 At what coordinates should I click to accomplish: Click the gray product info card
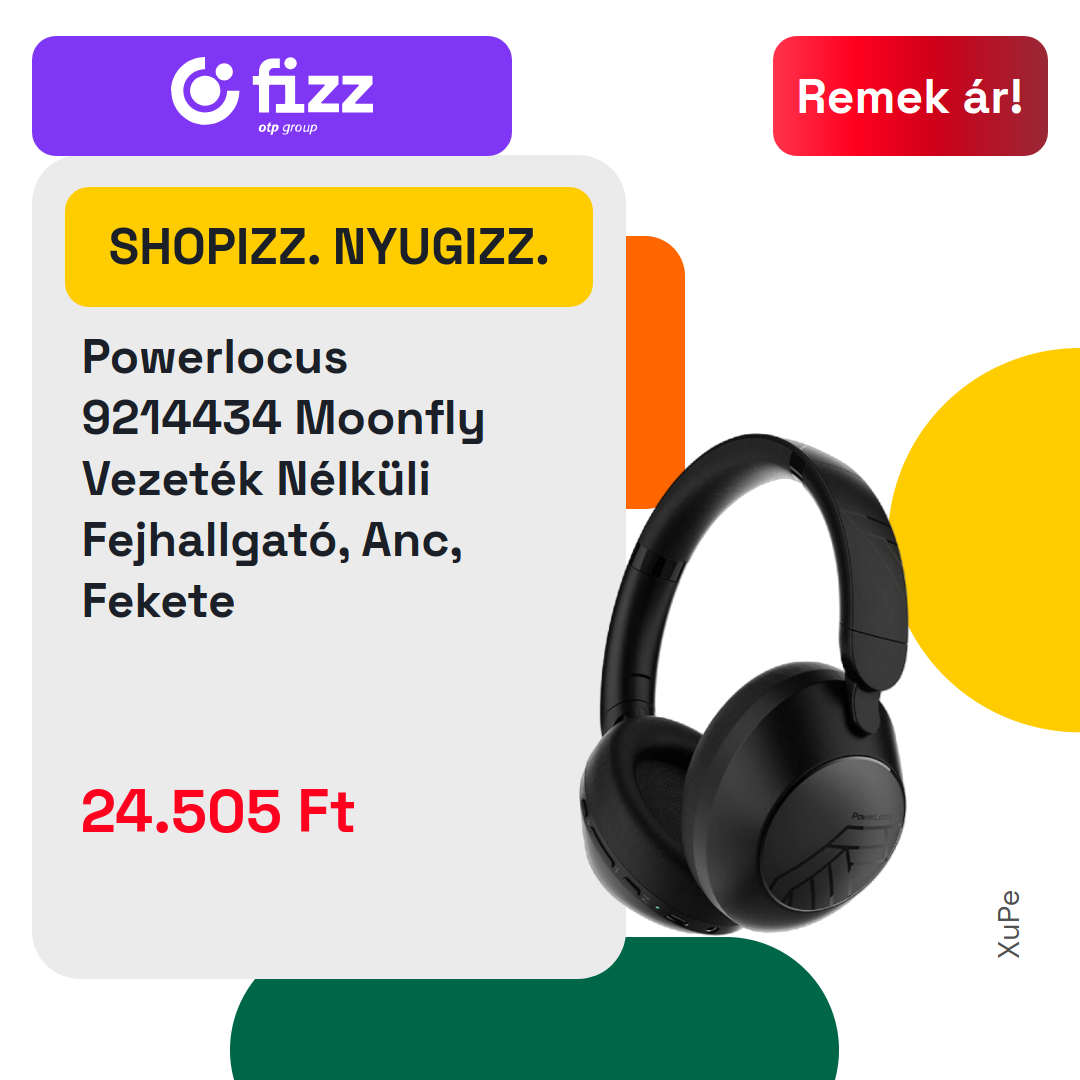click(329, 567)
